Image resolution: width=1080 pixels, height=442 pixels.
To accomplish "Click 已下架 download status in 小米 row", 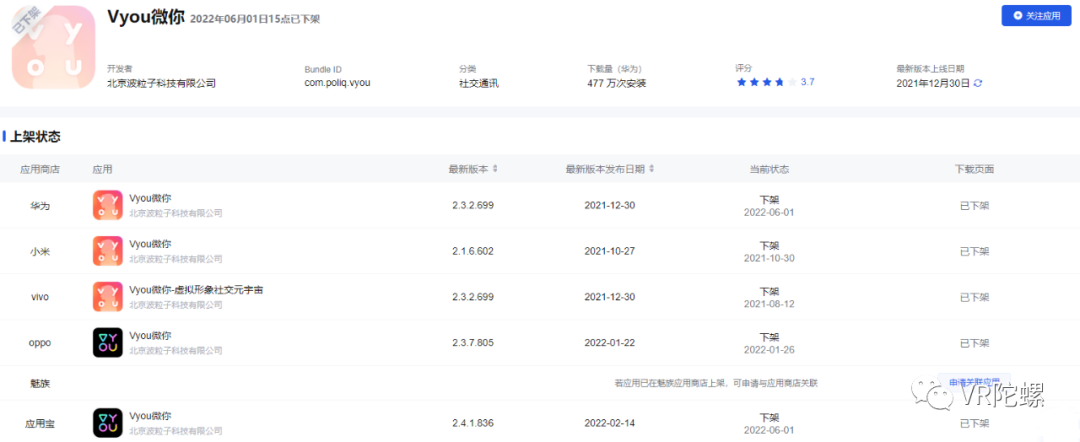I will [x=975, y=251].
